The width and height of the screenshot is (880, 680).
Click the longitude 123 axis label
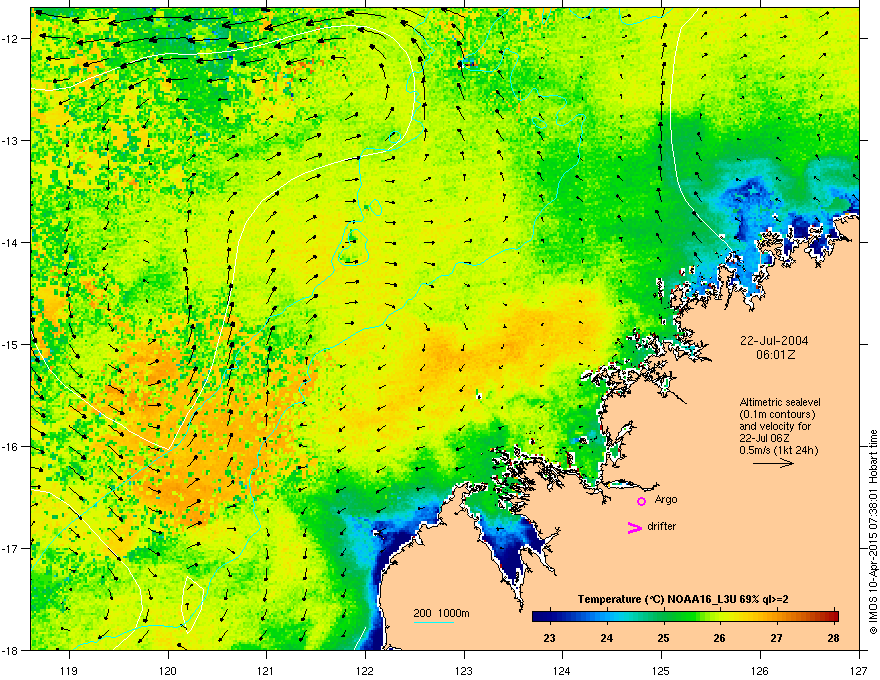[x=464, y=670]
